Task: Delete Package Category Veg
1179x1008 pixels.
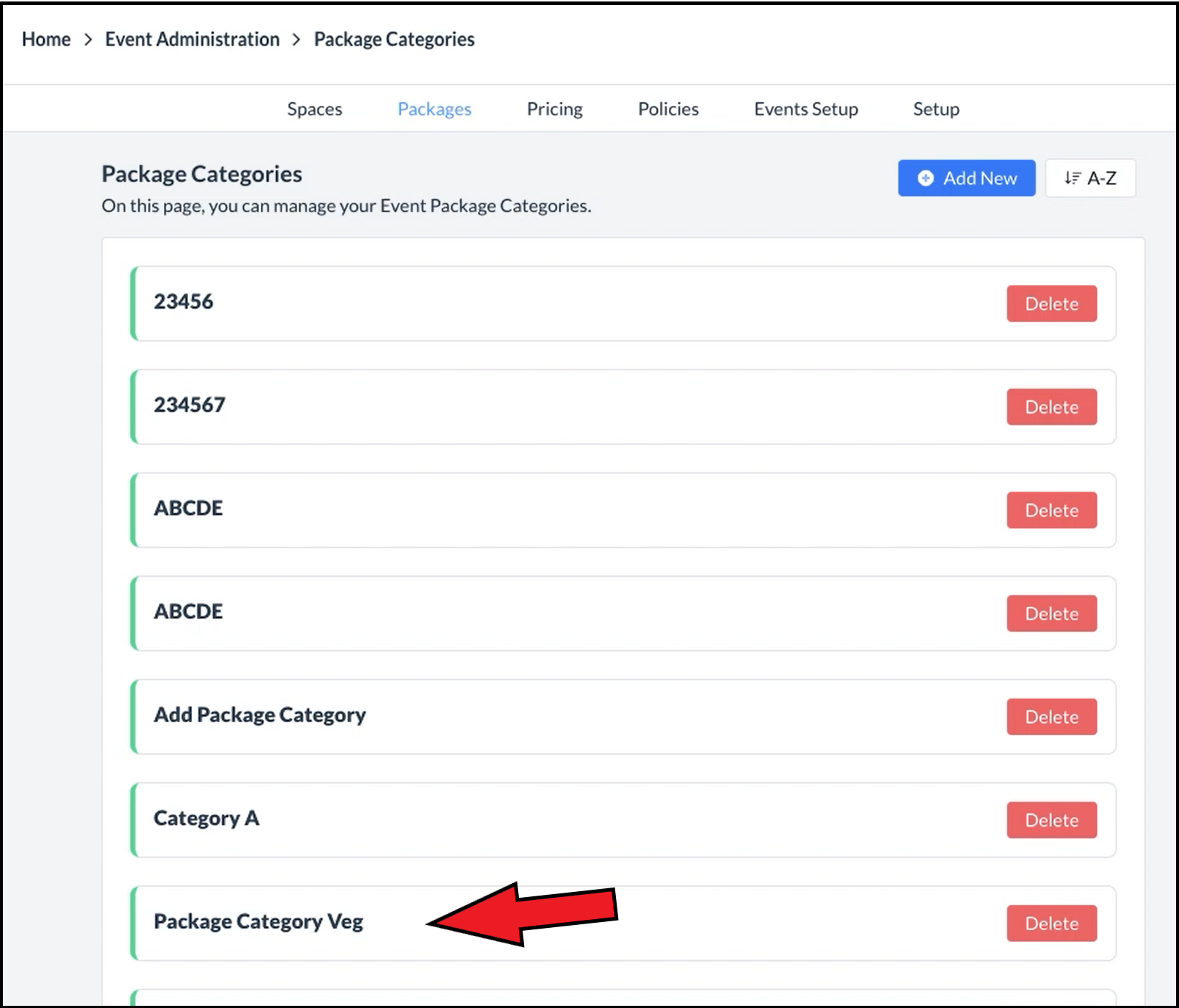Action: click(1051, 924)
